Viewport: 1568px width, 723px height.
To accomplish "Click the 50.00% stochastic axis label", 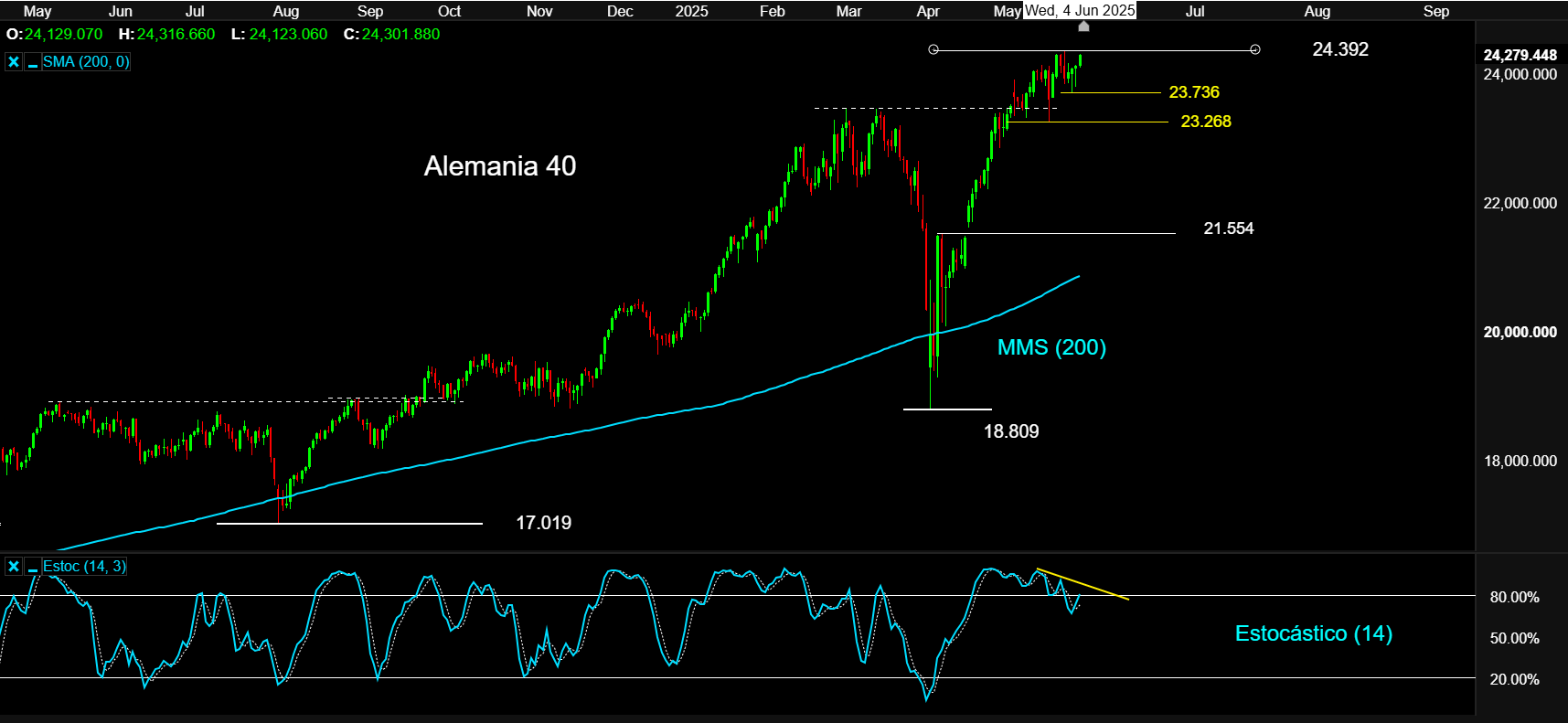I will coord(1515,638).
